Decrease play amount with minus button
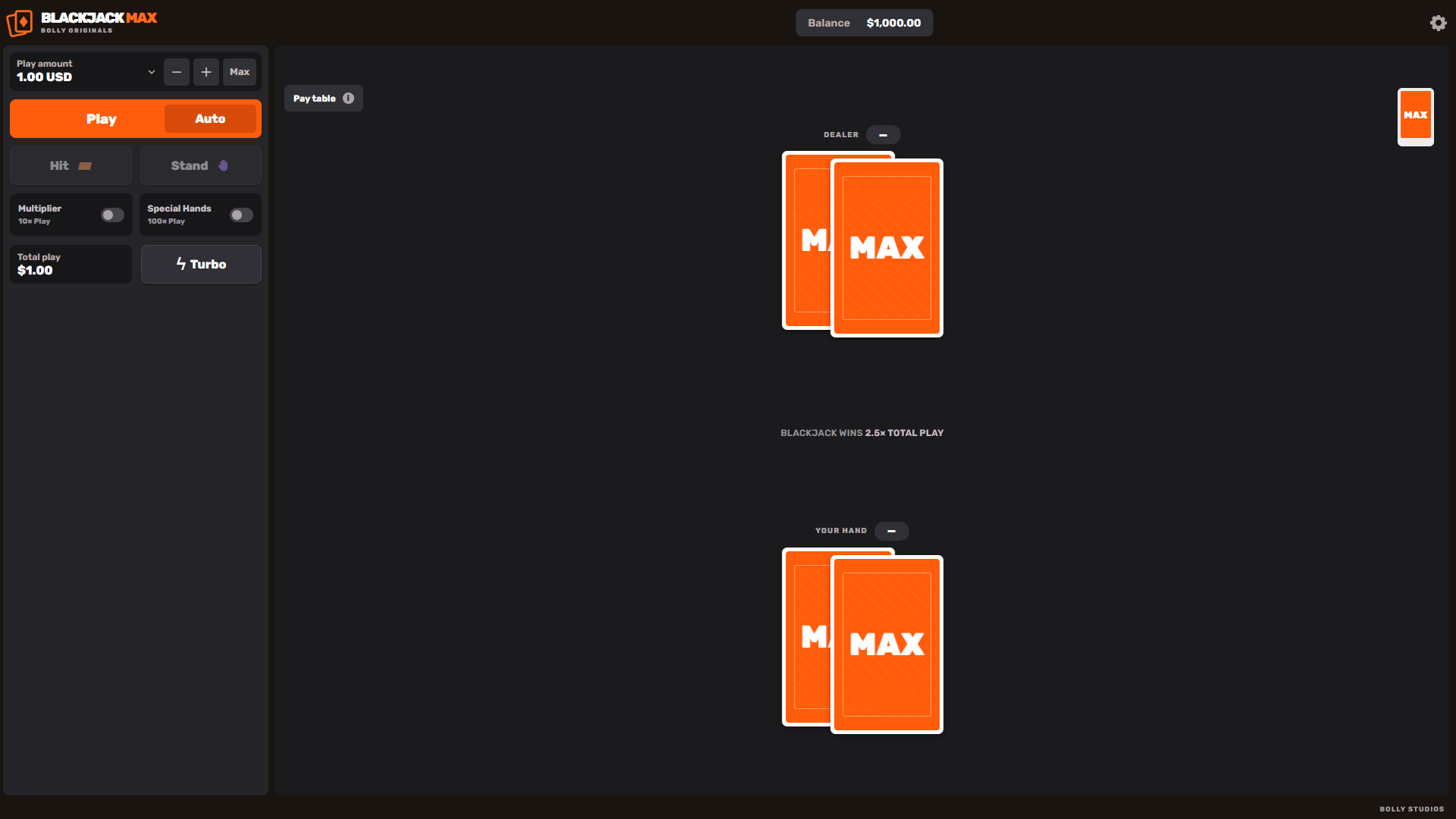Screen dimensions: 1456x819 177,72
